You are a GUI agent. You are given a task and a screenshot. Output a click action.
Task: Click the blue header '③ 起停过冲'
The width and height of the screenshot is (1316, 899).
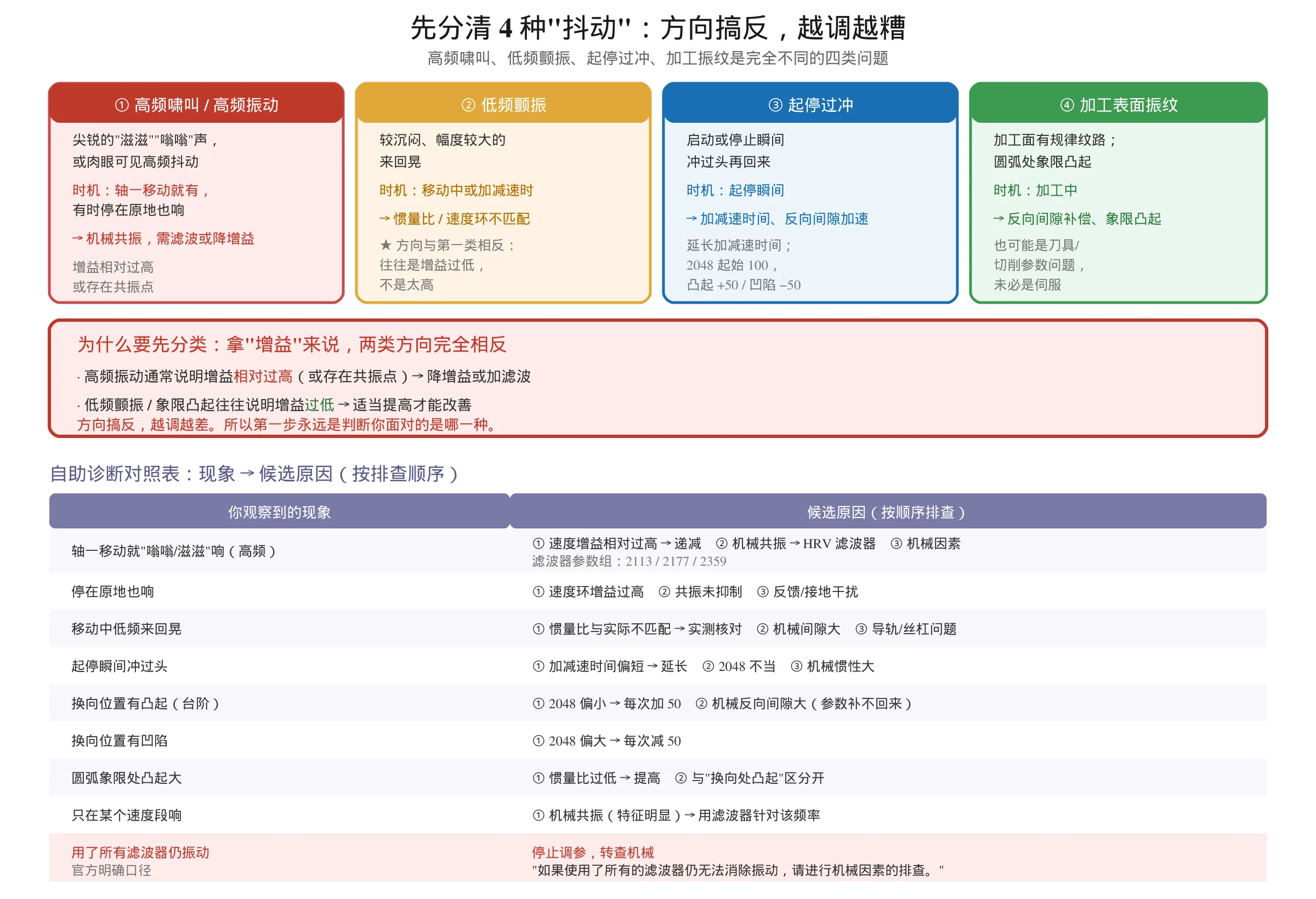tap(810, 104)
